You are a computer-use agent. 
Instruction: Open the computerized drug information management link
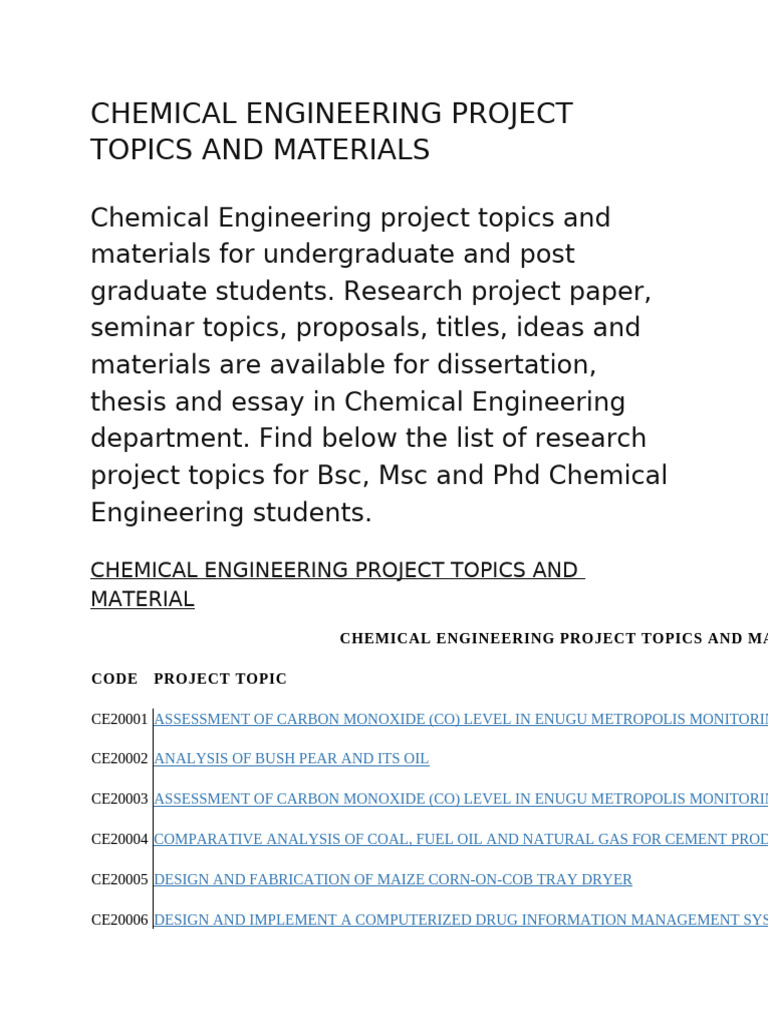pos(460,920)
